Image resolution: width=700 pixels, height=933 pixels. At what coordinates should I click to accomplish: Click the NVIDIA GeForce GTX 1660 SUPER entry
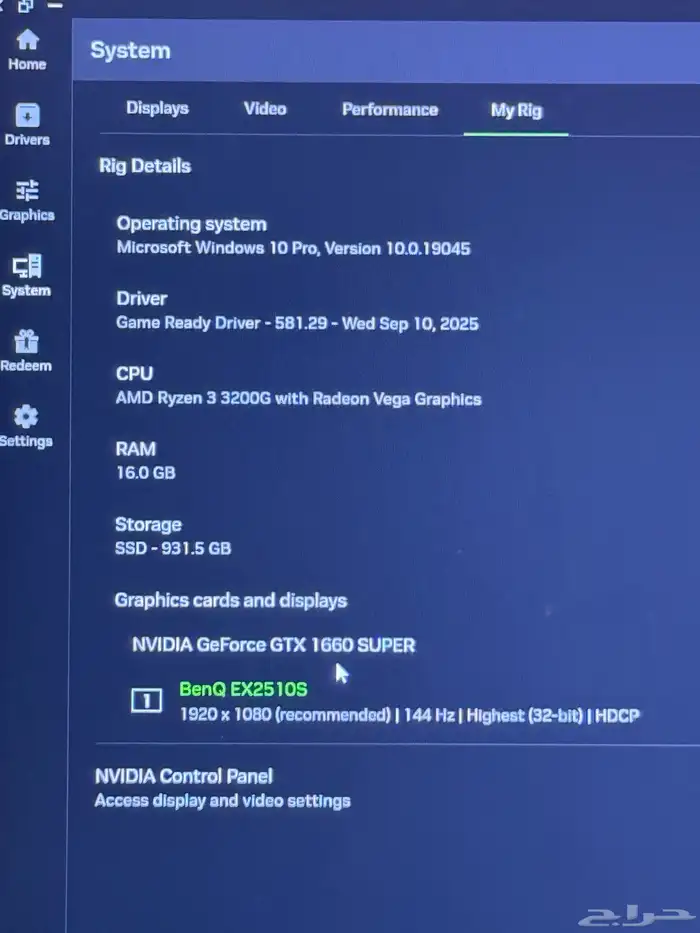pos(273,645)
